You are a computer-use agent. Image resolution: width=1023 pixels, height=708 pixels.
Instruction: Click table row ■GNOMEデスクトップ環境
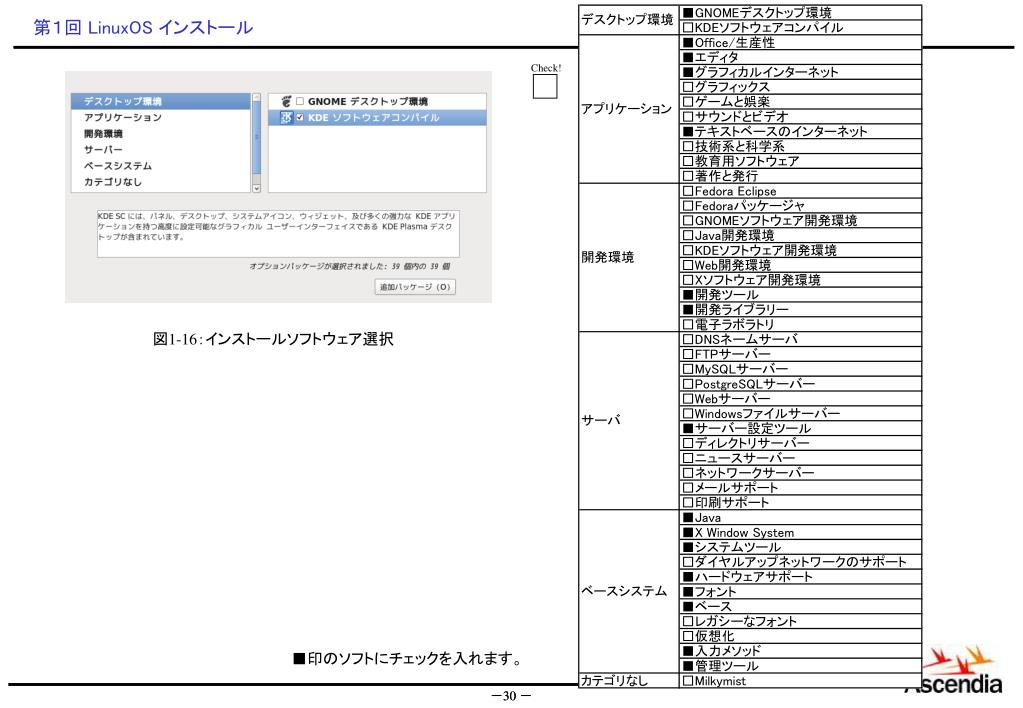point(801,12)
